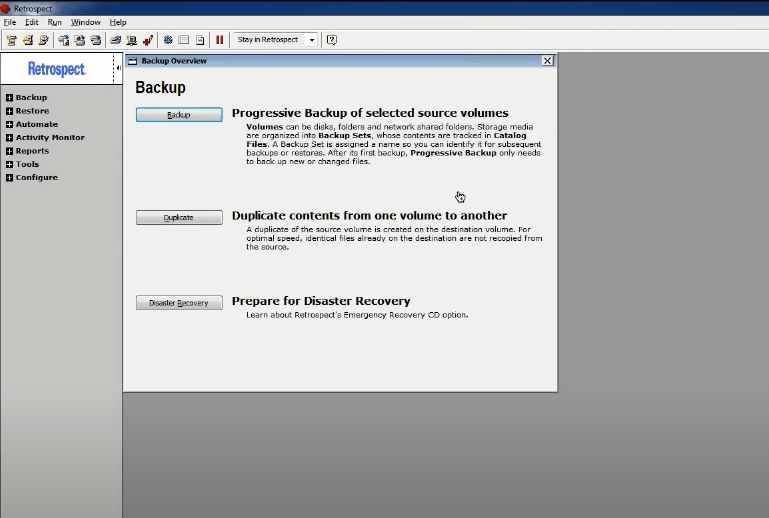
Task: Expand the Automate plus box
Action: tap(9, 124)
